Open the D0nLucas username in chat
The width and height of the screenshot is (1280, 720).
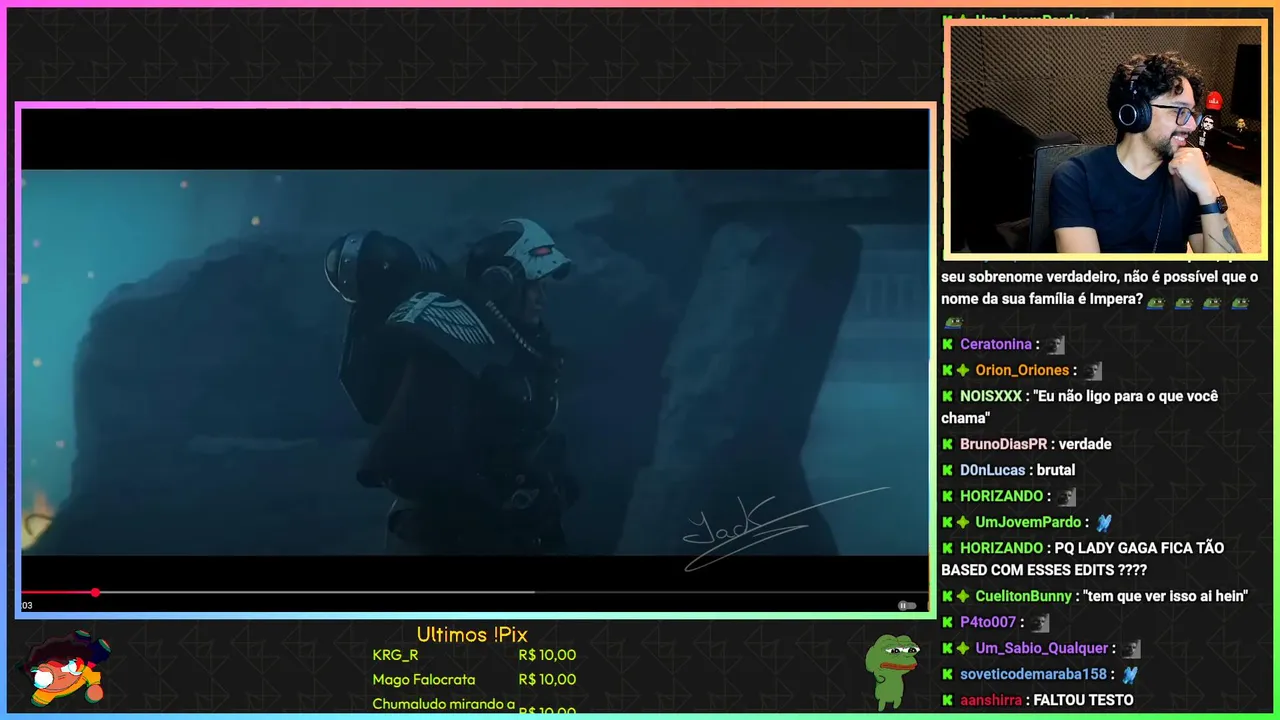pyautogui.click(x=993, y=470)
